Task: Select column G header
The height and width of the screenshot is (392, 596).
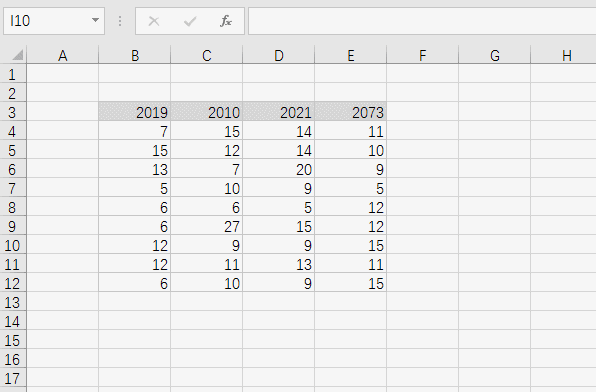Action: coord(495,56)
